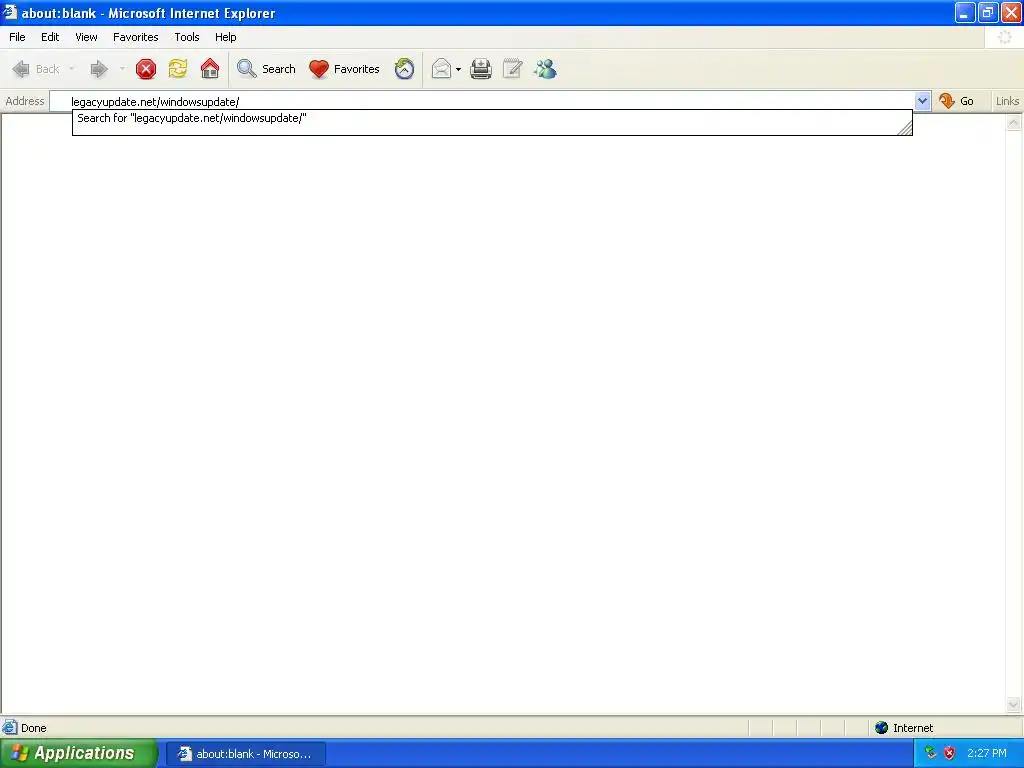Go to the Home page
The image size is (1024, 768).
pyautogui.click(x=210, y=69)
